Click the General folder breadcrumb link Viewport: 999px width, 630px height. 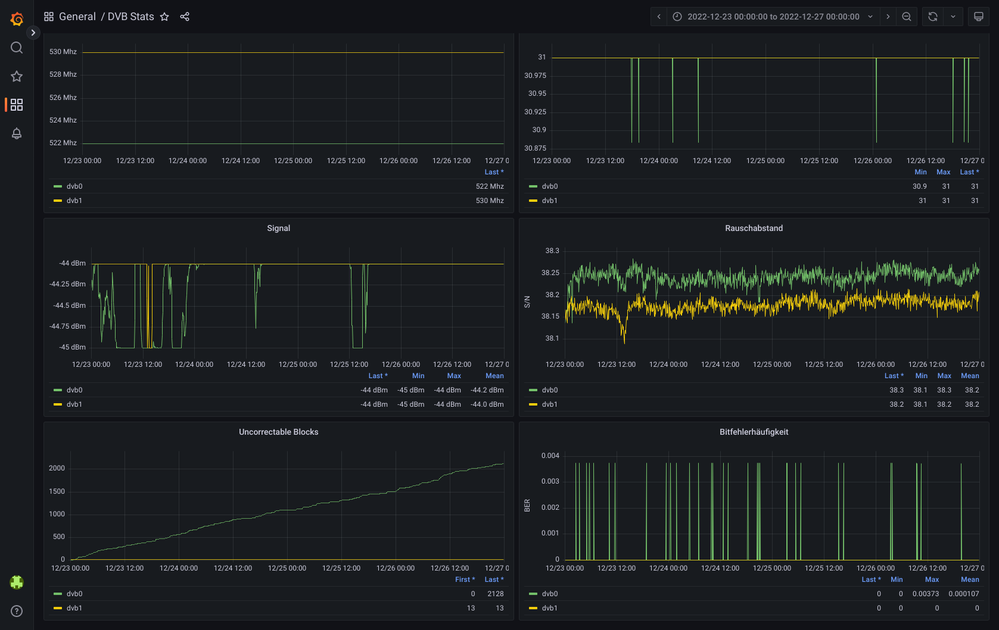click(77, 17)
